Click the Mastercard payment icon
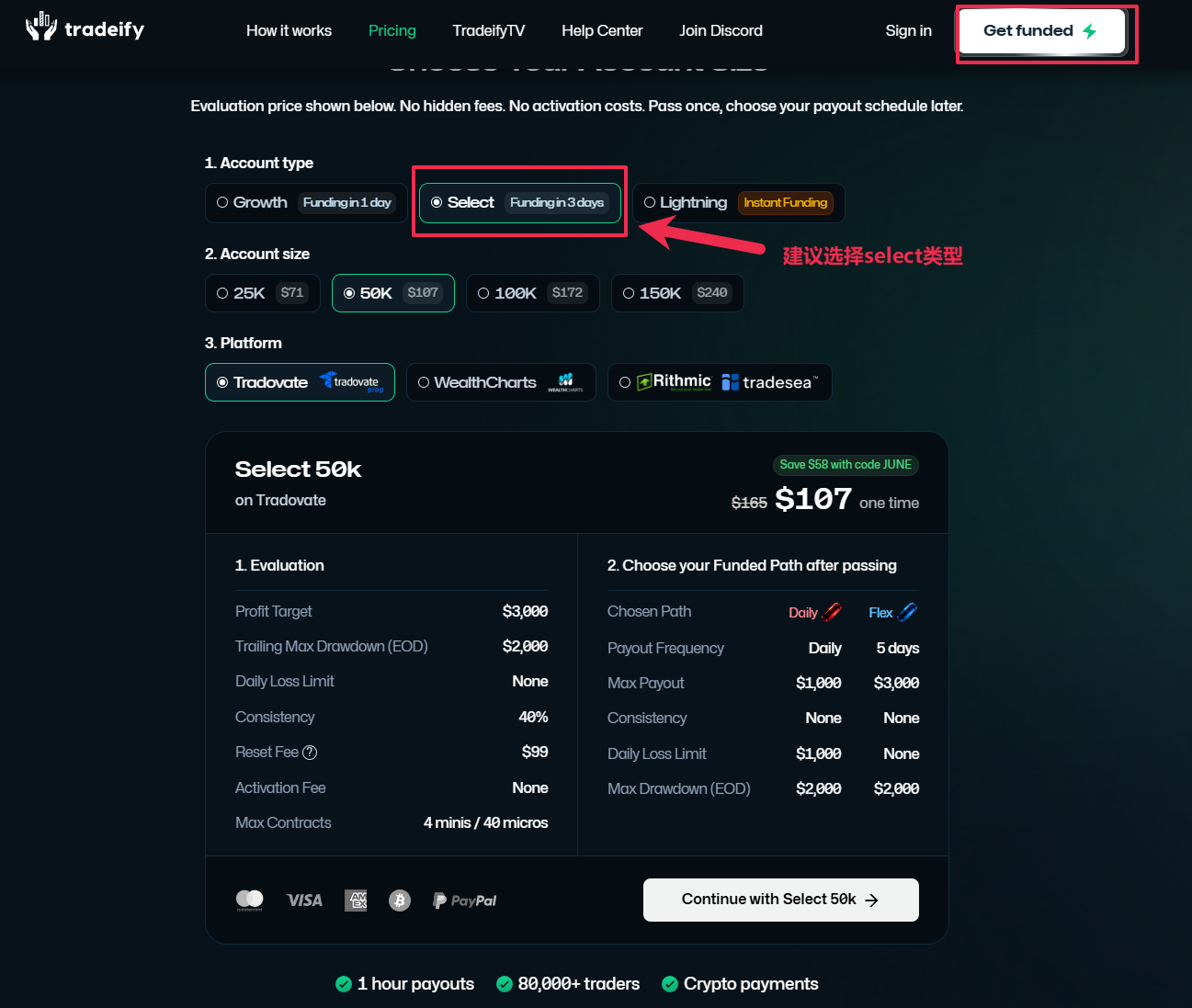The height and width of the screenshot is (1008, 1192). coord(250,900)
